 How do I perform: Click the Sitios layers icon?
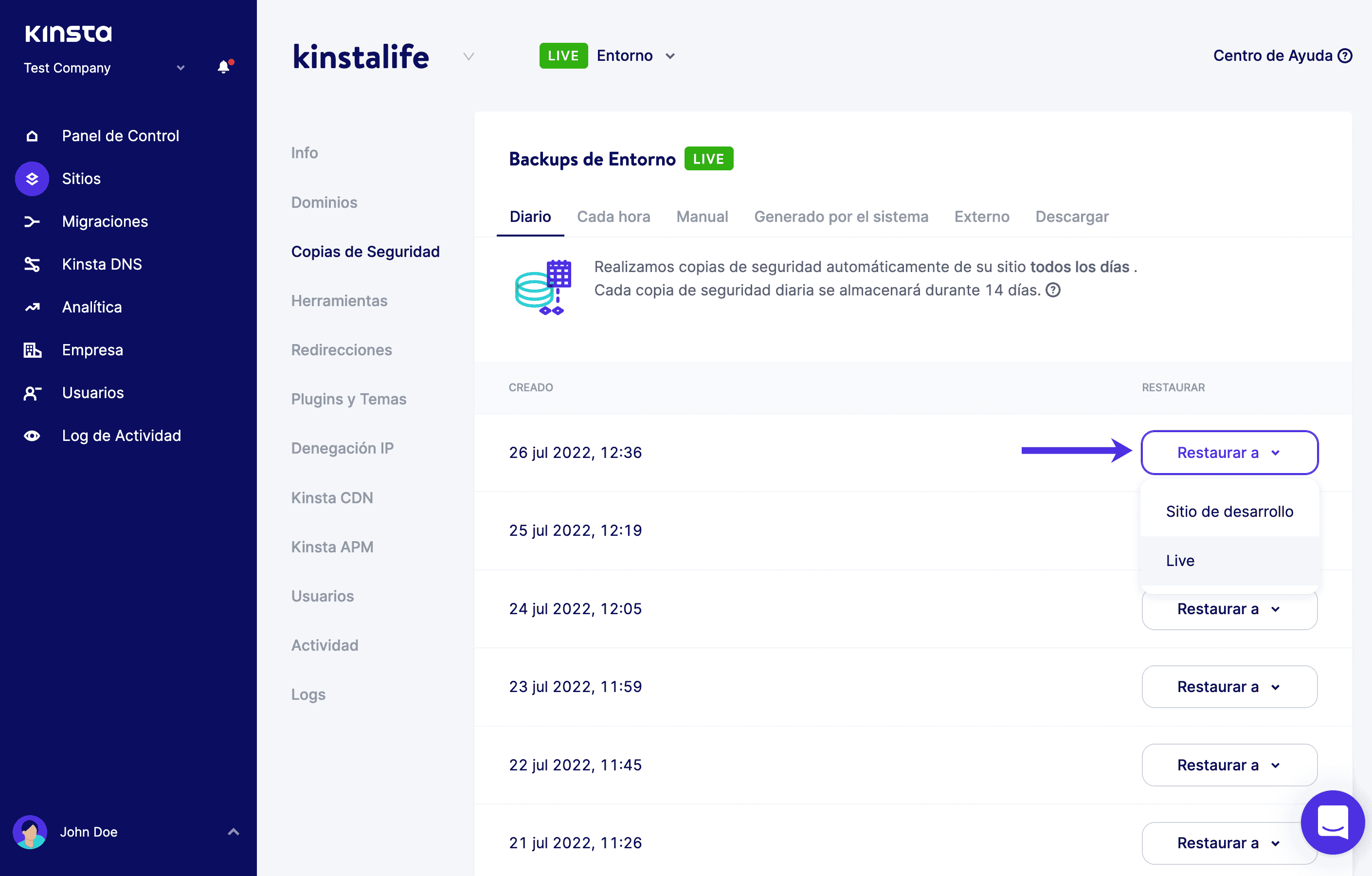click(x=32, y=179)
